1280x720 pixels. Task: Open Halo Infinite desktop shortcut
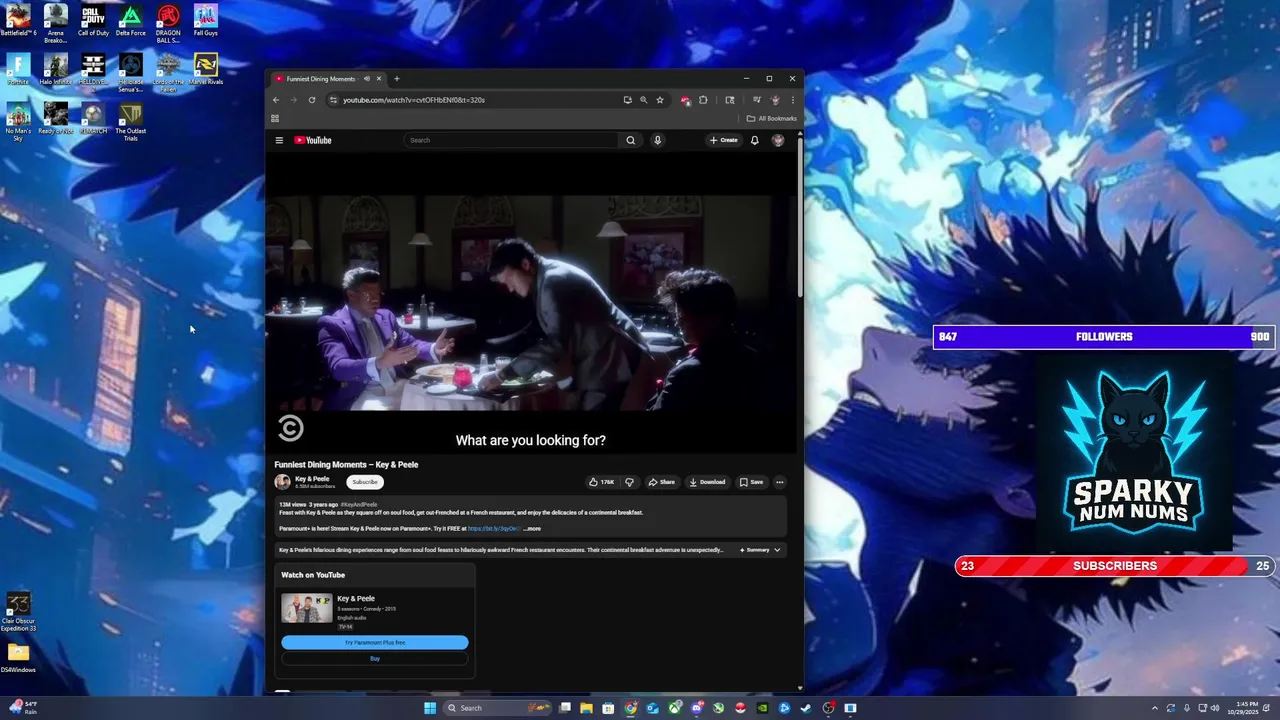[56, 69]
